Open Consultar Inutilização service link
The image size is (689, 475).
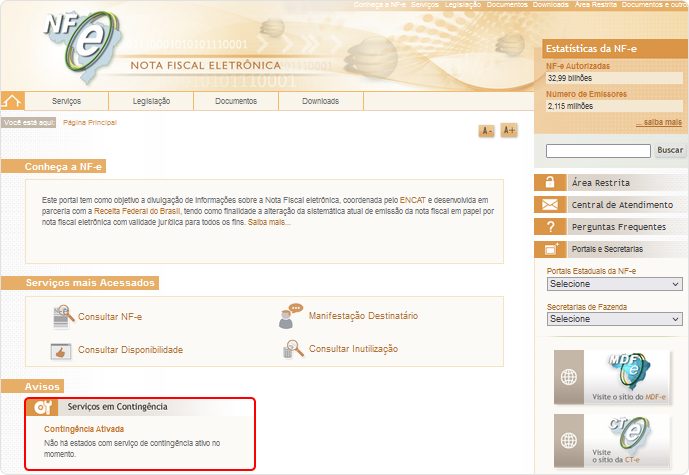click(x=354, y=349)
